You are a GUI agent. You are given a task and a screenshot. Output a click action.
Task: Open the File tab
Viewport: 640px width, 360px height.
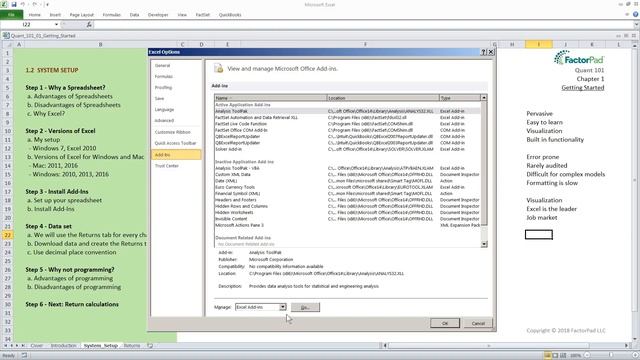pos(11,15)
